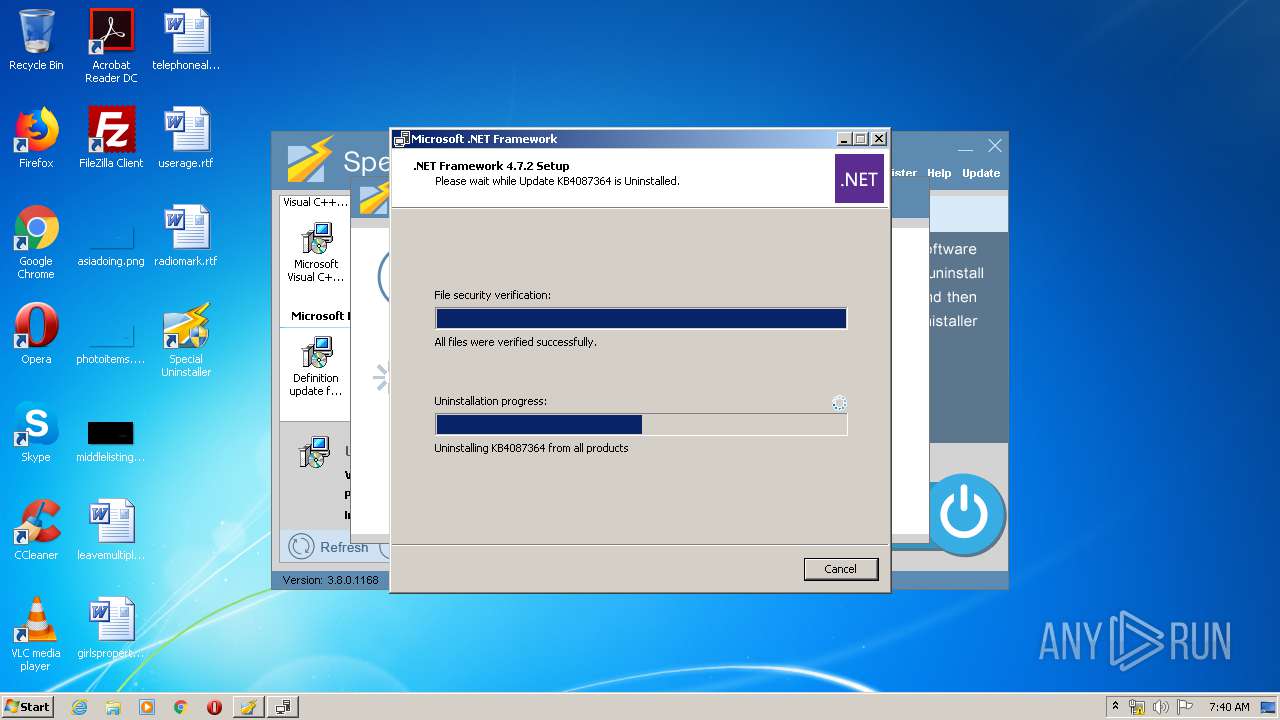Screen dimensions: 1280x720
Task: Open FileZilla Client shortcut
Action: (x=111, y=138)
